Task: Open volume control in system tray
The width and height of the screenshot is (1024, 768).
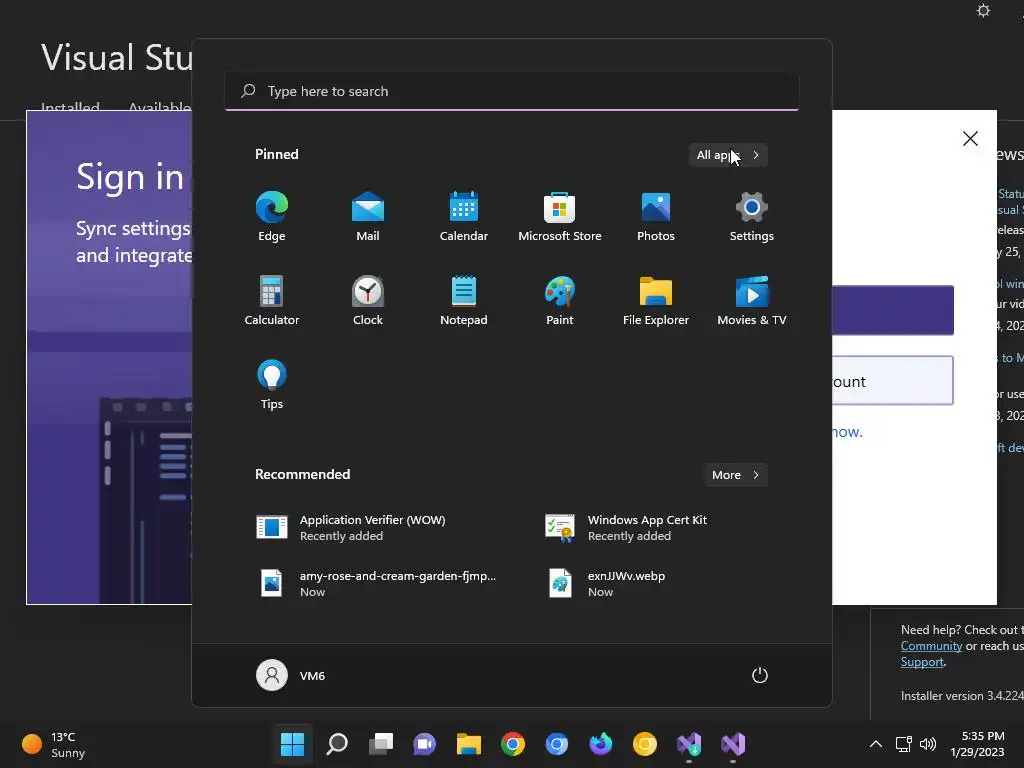Action: pos(927,744)
